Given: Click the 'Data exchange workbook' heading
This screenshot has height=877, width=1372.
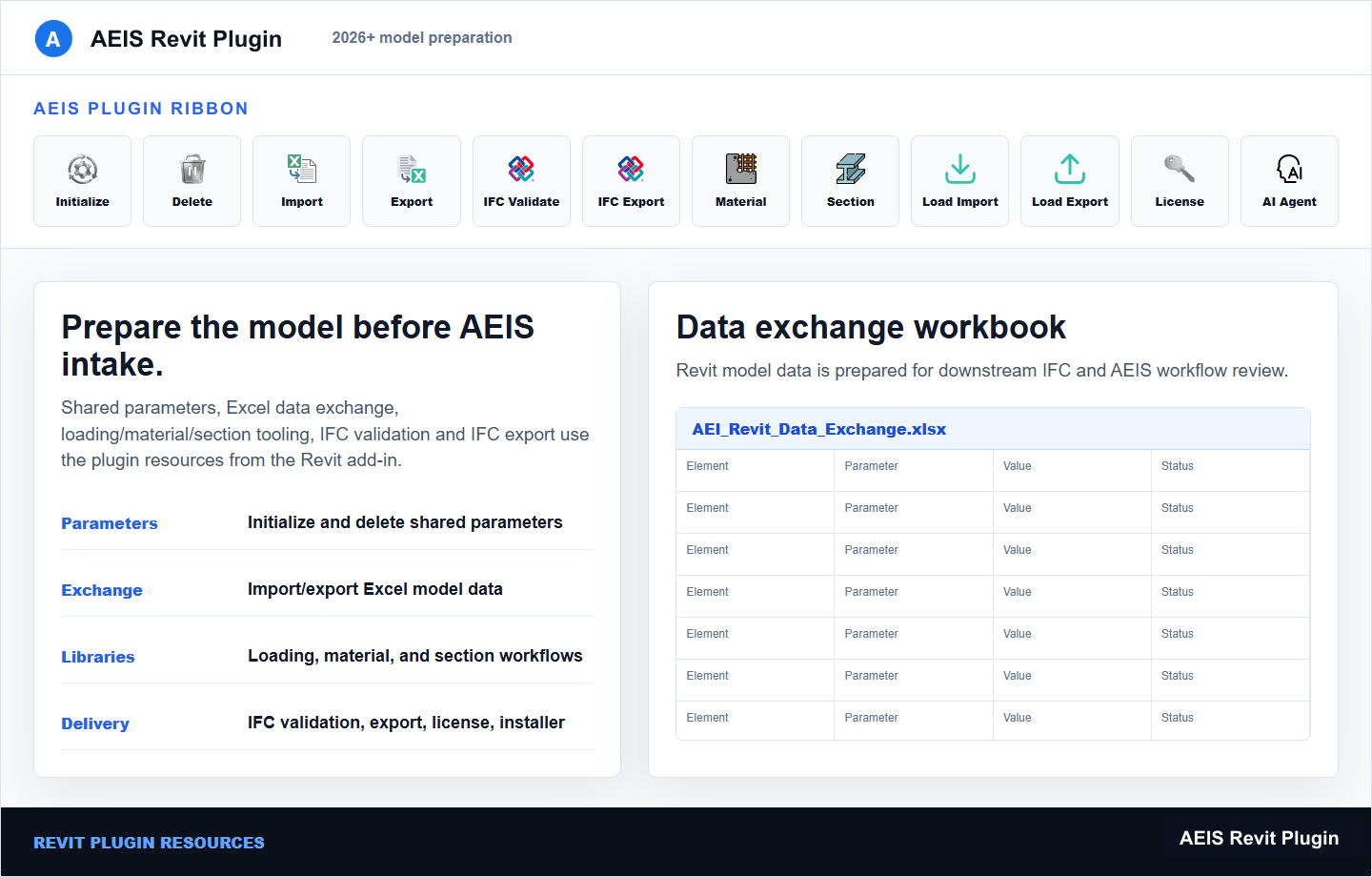Looking at the screenshot, I should click(x=871, y=327).
